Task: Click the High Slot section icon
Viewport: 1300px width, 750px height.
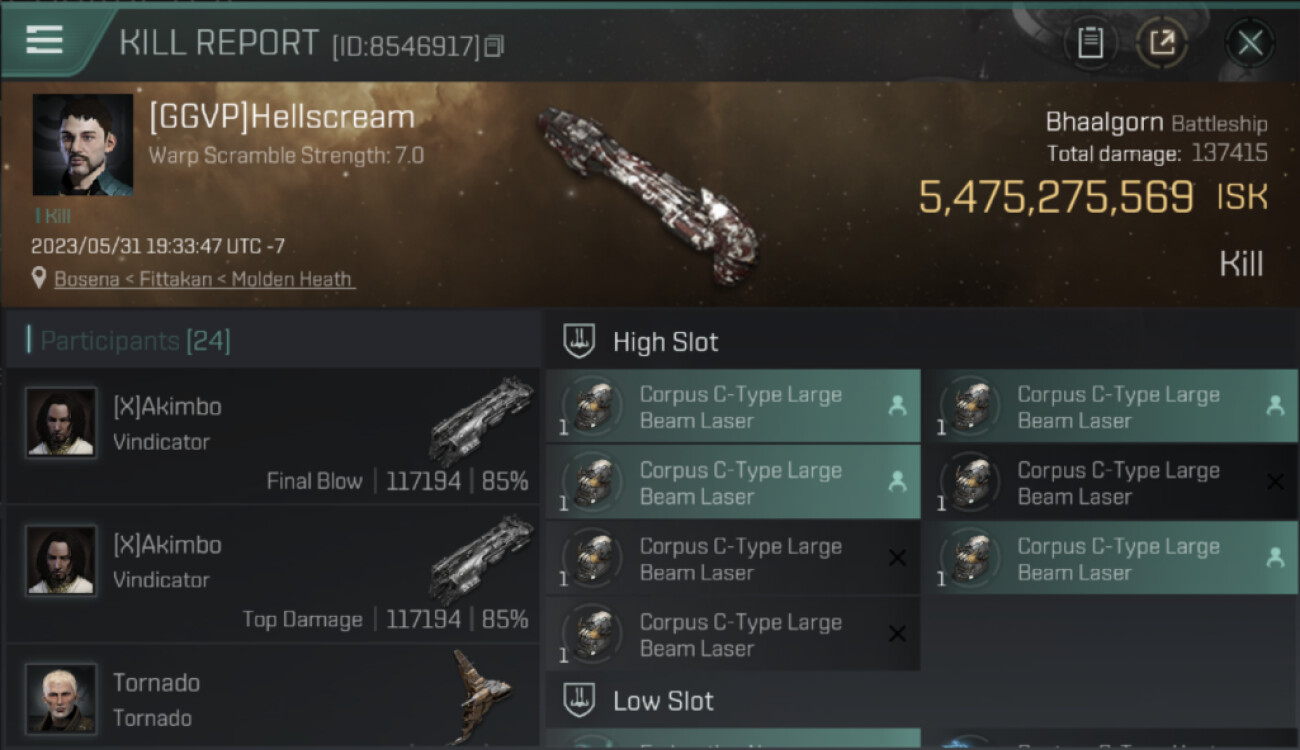Action: (580, 341)
